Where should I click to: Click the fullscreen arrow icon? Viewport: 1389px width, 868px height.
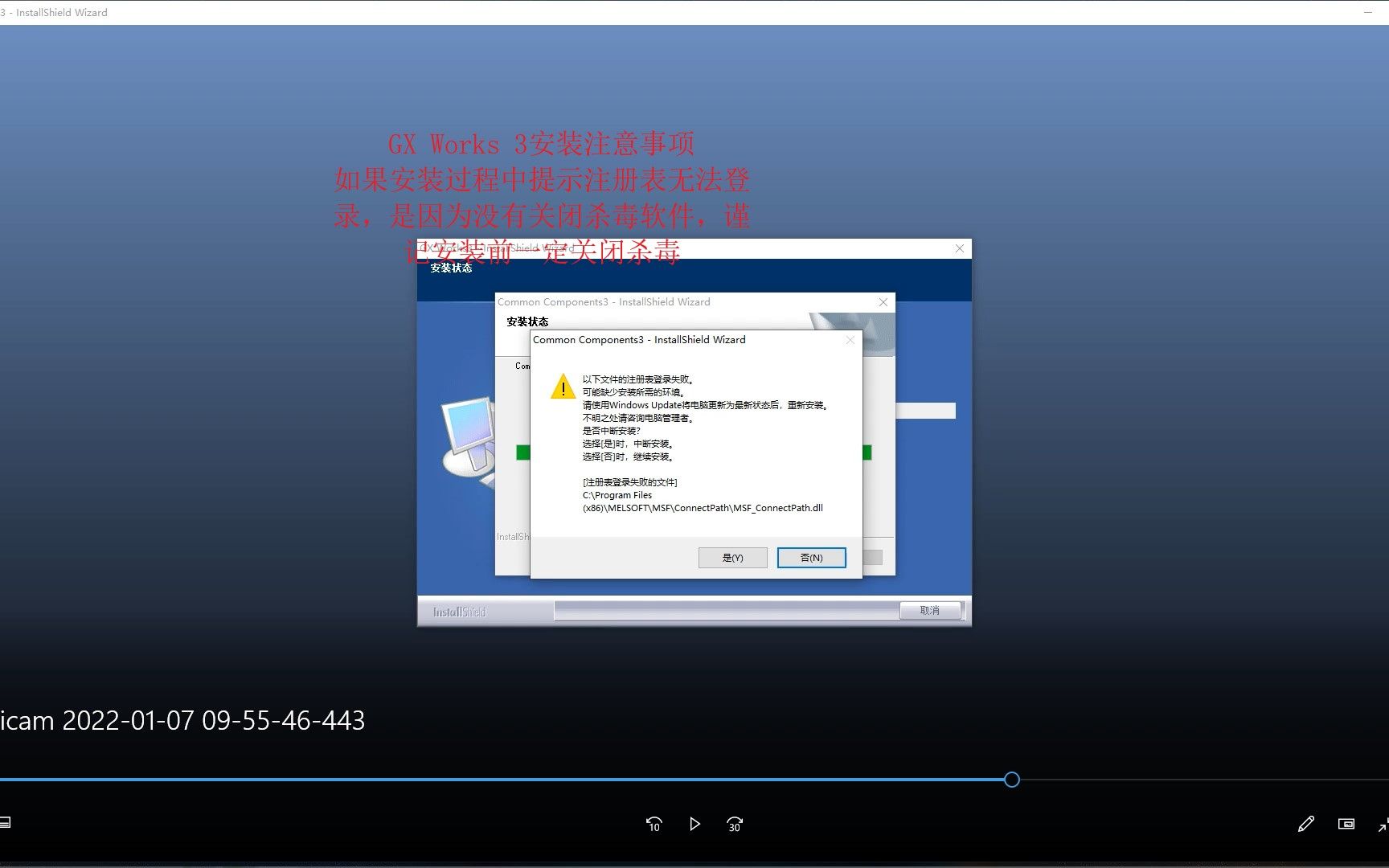1383,825
